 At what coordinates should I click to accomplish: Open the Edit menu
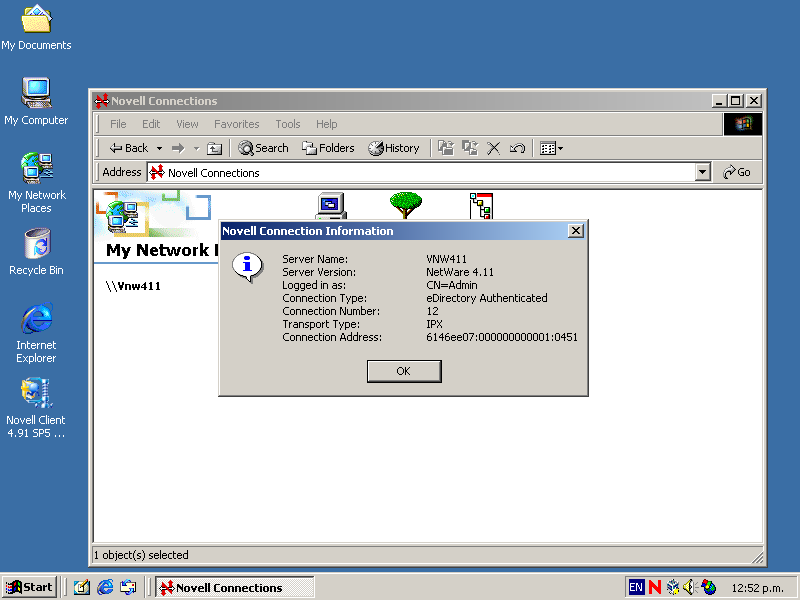click(151, 124)
